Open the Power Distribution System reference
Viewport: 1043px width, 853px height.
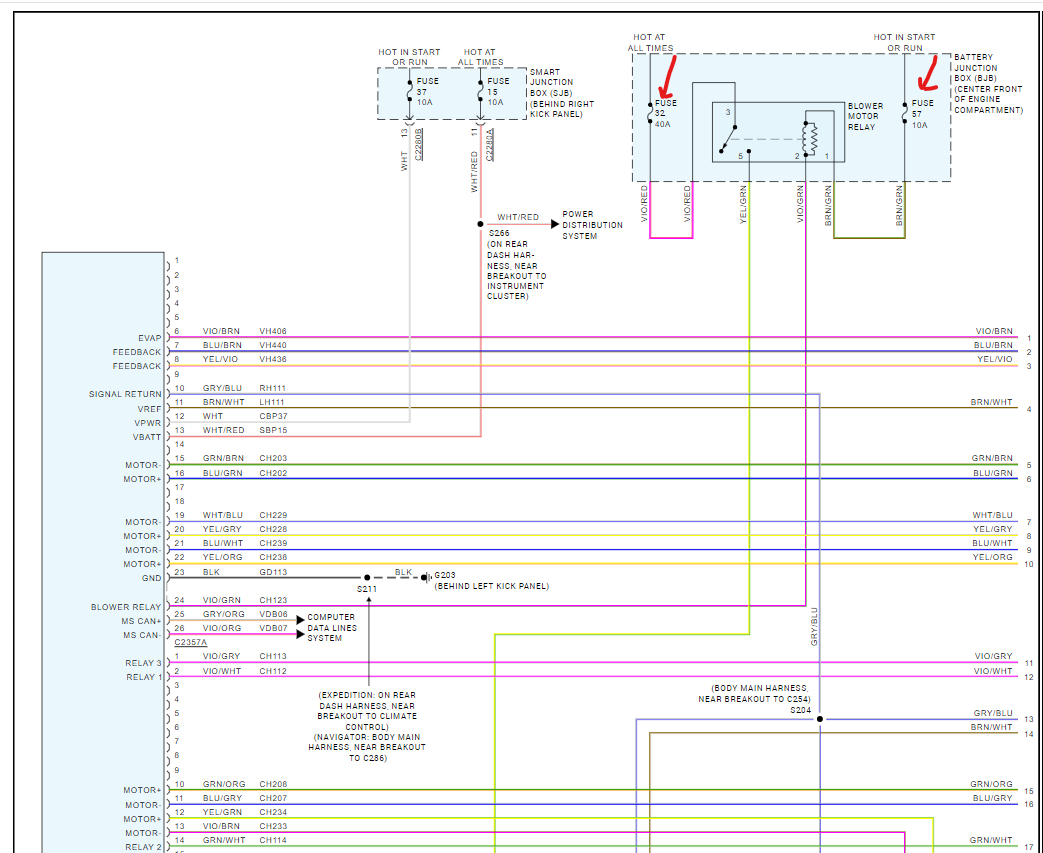[591, 225]
